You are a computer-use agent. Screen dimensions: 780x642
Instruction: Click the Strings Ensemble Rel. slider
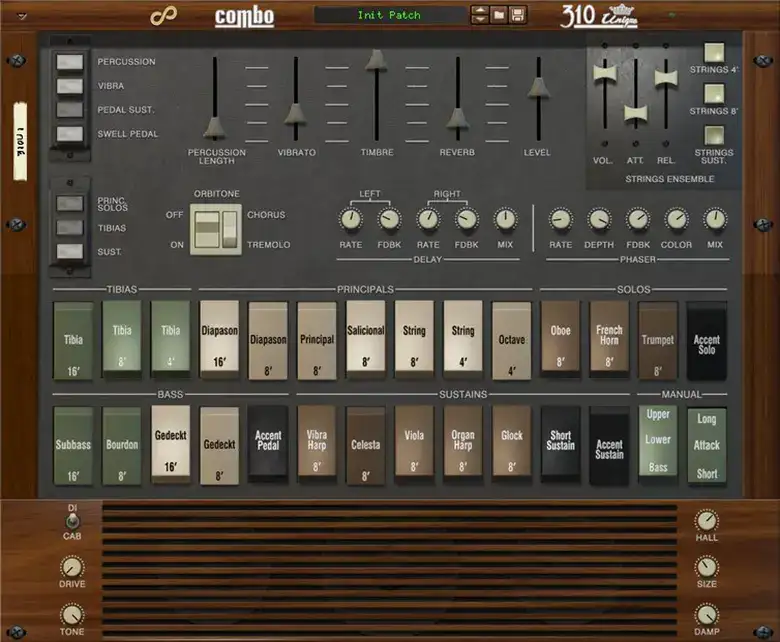tap(666, 78)
